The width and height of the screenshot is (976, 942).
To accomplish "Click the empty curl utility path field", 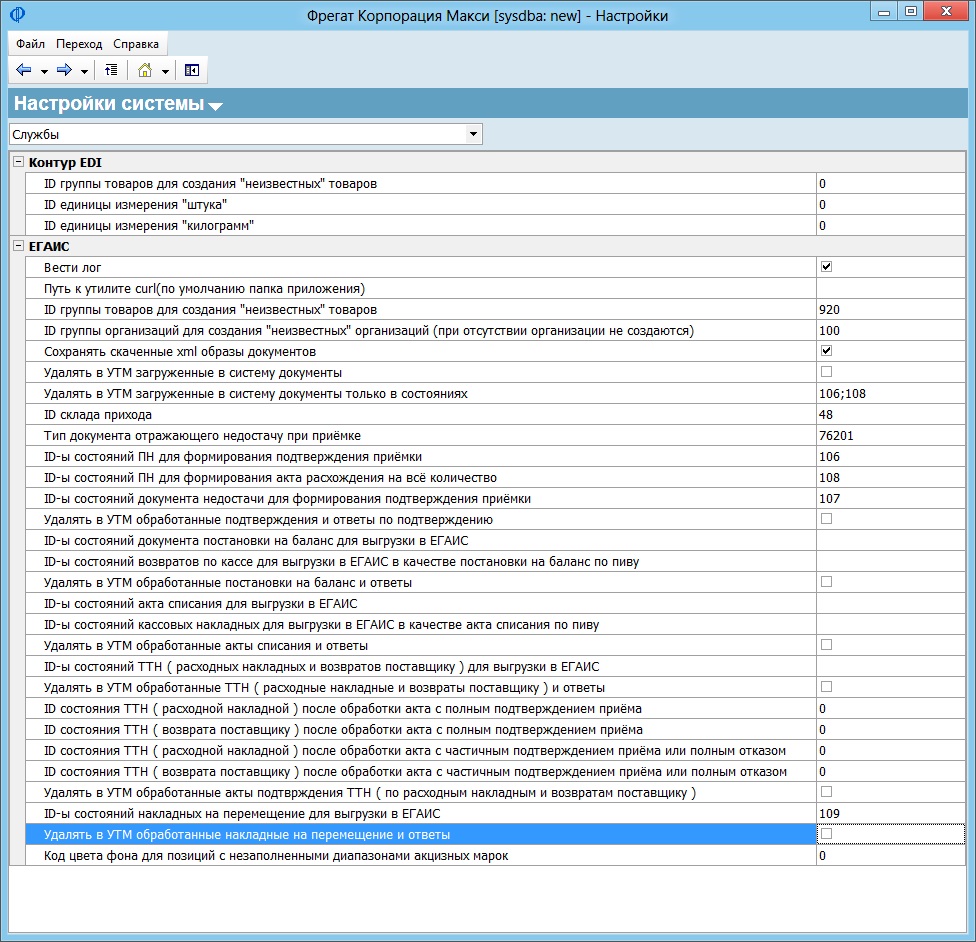I will point(891,288).
